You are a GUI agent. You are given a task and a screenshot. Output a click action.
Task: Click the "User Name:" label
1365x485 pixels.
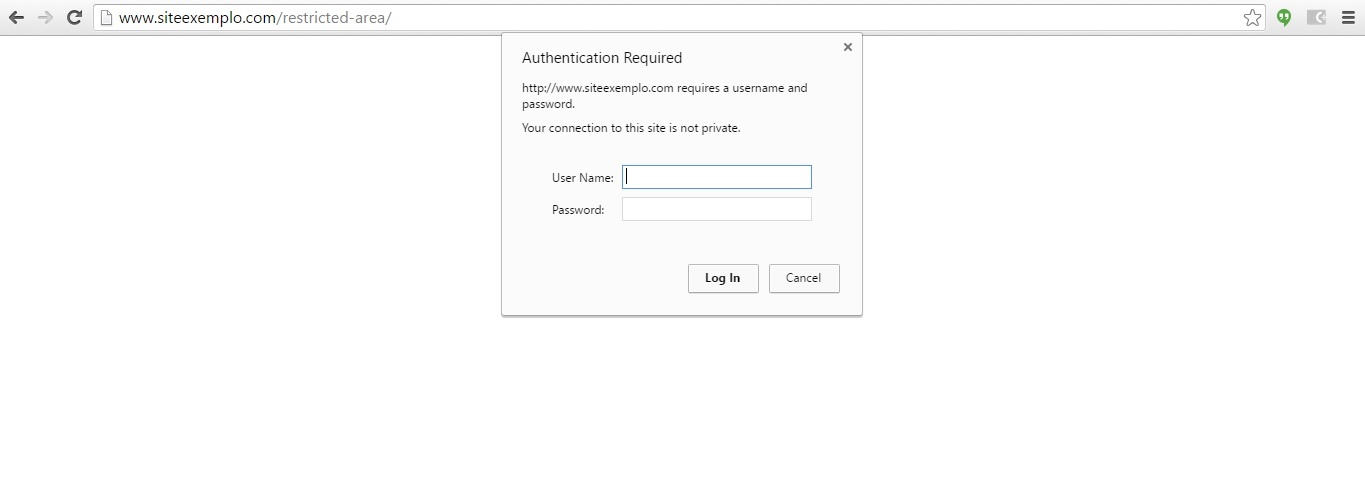tap(582, 178)
